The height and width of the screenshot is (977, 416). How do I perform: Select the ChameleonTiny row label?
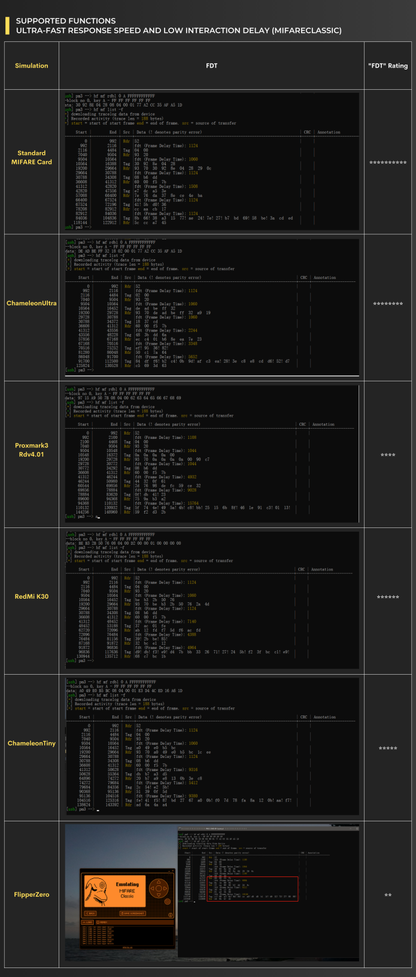(32, 743)
